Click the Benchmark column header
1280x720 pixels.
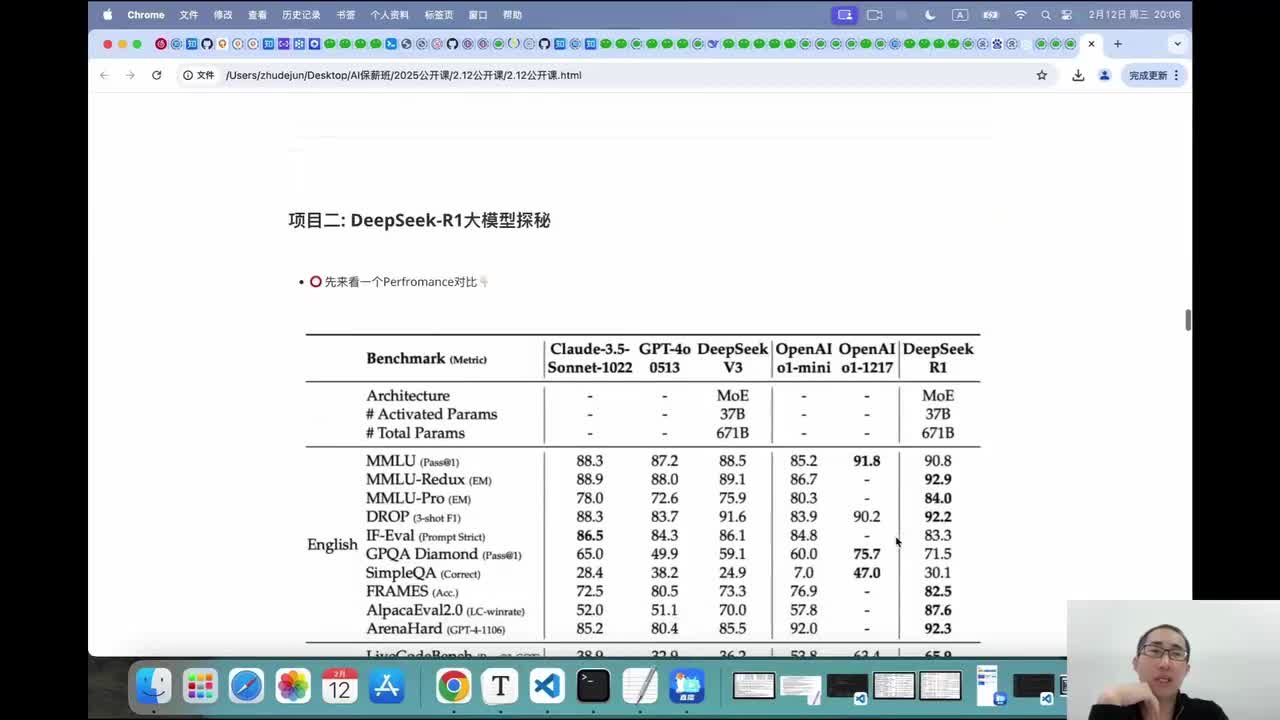coord(426,358)
